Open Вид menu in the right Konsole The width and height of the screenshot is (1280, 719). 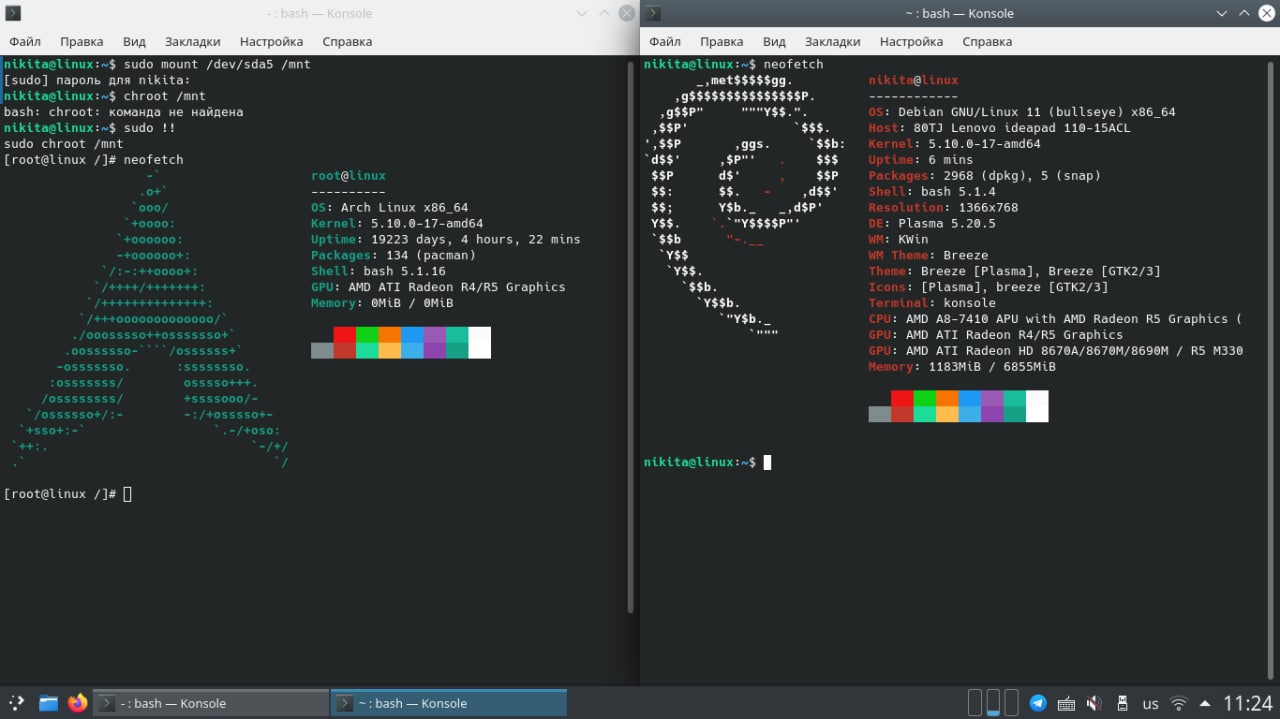pos(774,41)
